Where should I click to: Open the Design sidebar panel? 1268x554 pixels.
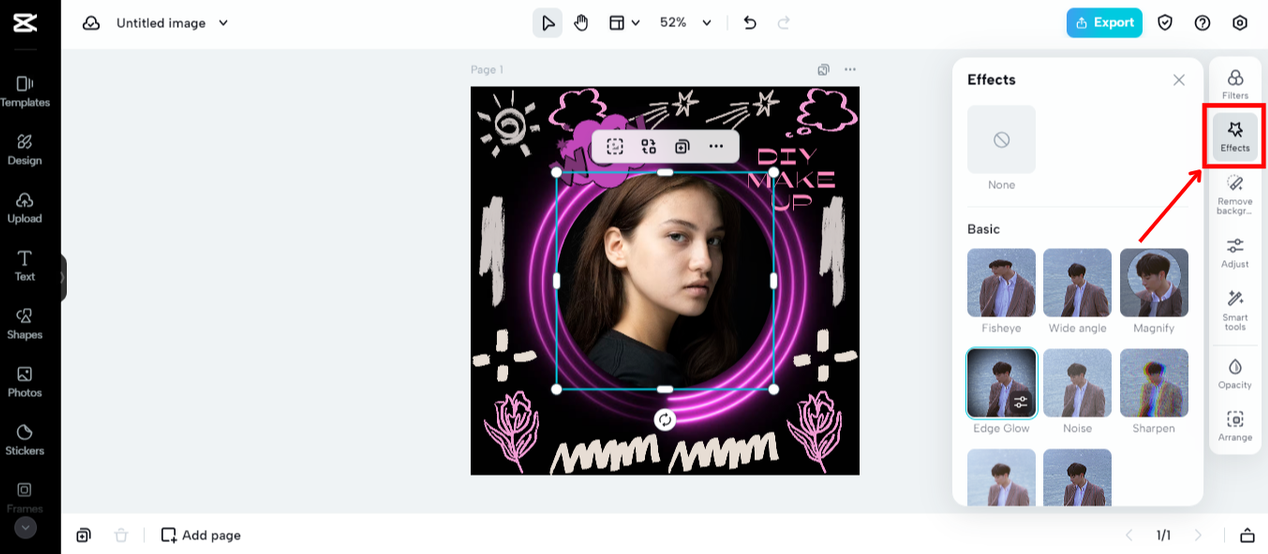coord(25,149)
